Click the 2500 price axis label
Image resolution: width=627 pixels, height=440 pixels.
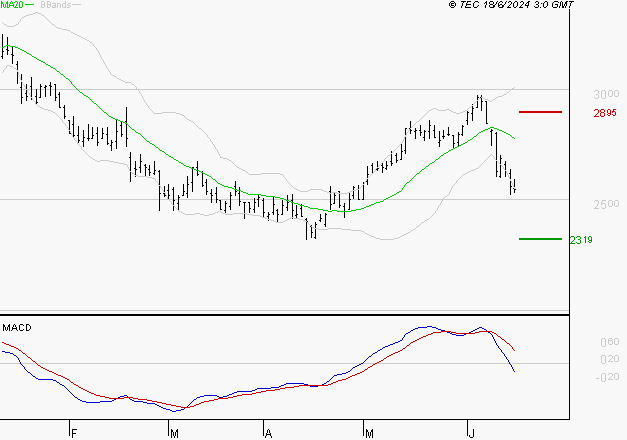606,204
